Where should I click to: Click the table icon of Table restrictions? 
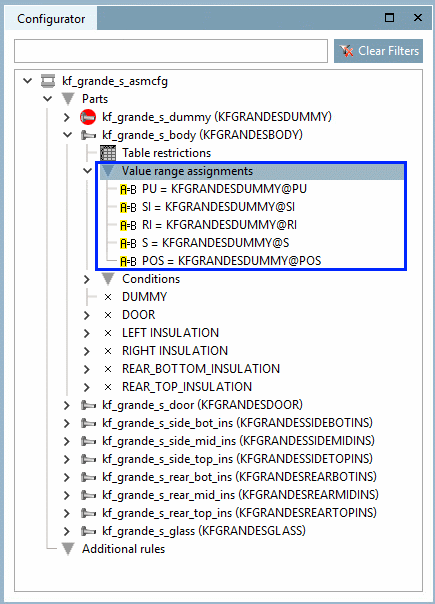coord(108,153)
